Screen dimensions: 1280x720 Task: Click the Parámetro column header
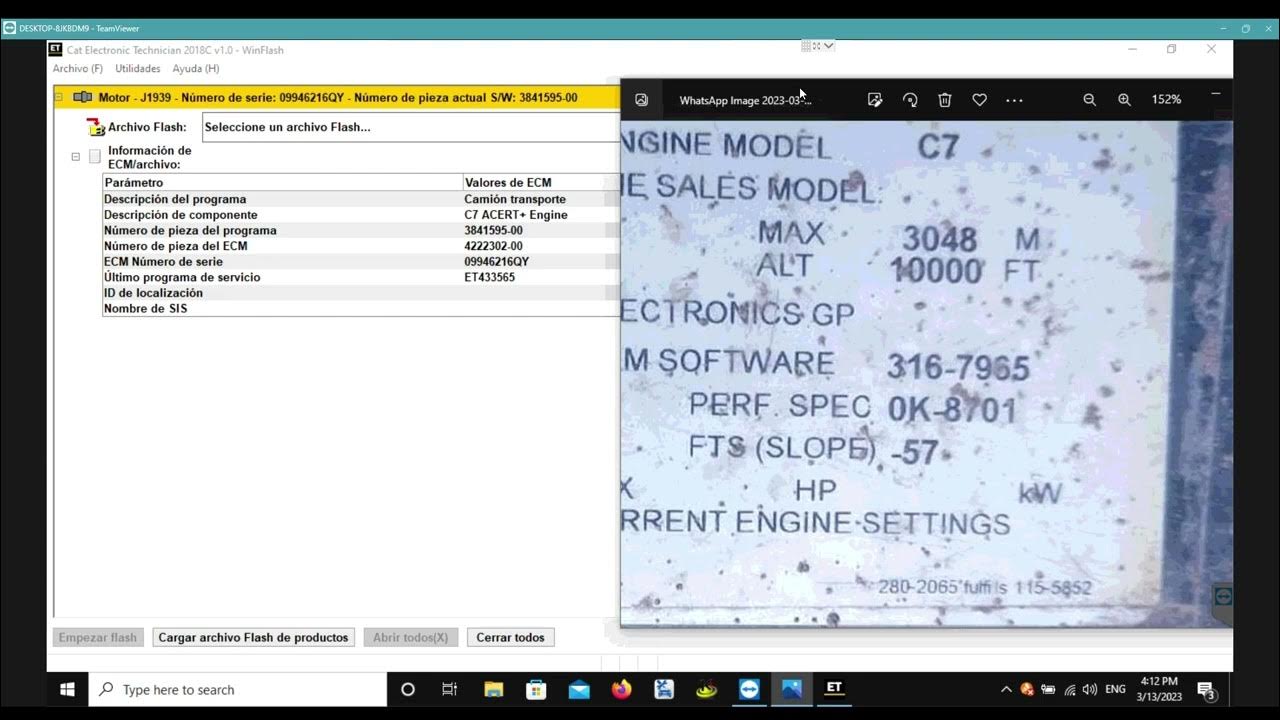pyautogui.click(x=282, y=183)
